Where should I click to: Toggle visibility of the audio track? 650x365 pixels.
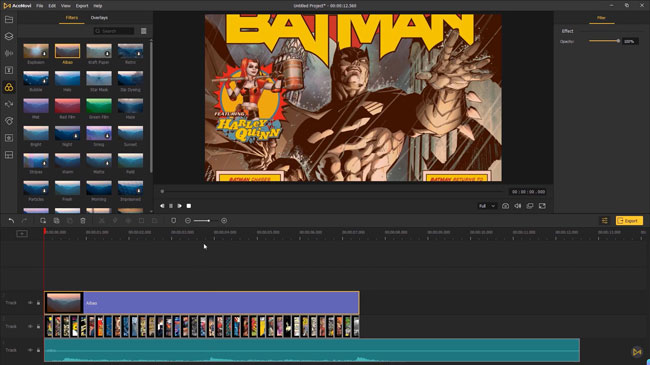point(30,350)
